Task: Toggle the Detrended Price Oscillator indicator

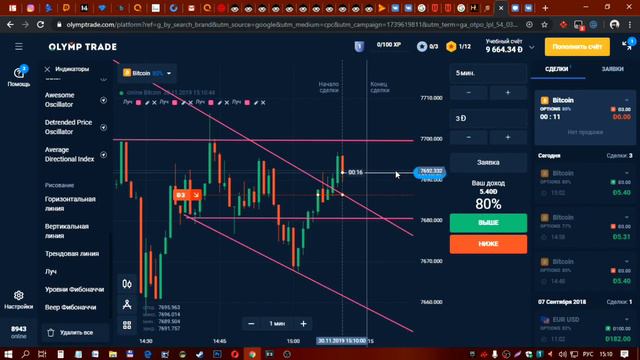Action: (x=104, y=127)
